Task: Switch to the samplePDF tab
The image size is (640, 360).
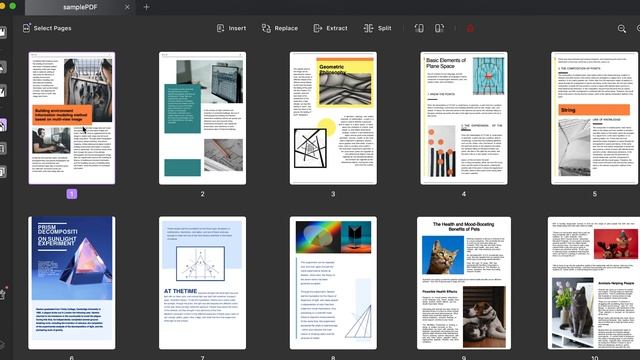Action: 80,7
